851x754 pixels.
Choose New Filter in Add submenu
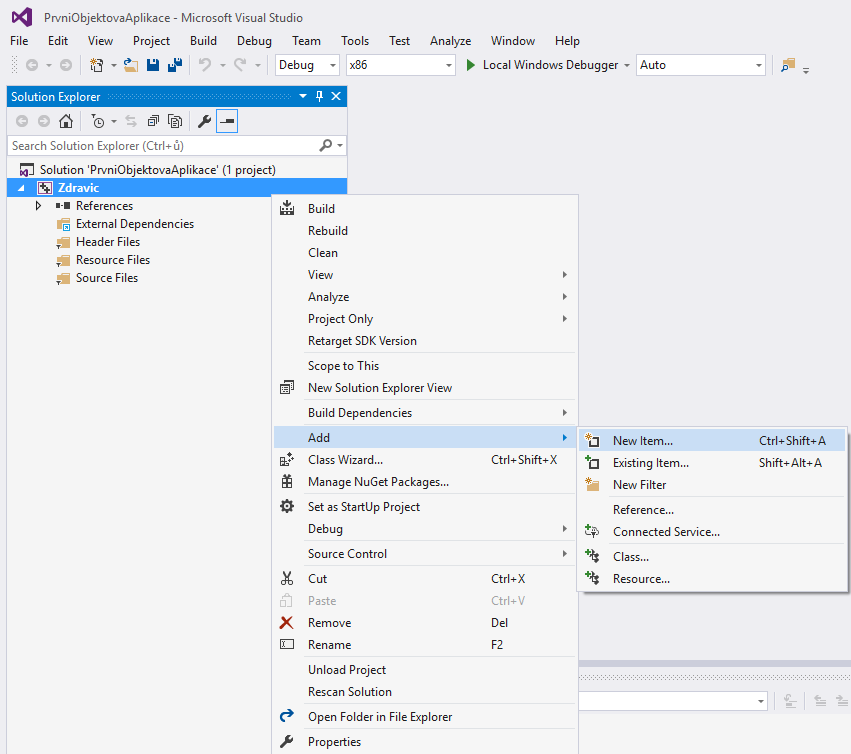click(x=713, y=485)
